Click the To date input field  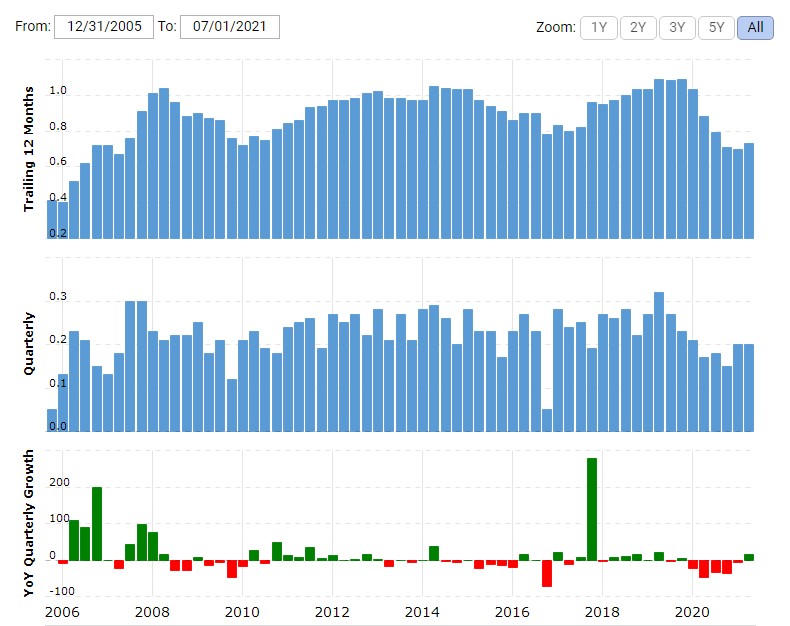(230, 27)
